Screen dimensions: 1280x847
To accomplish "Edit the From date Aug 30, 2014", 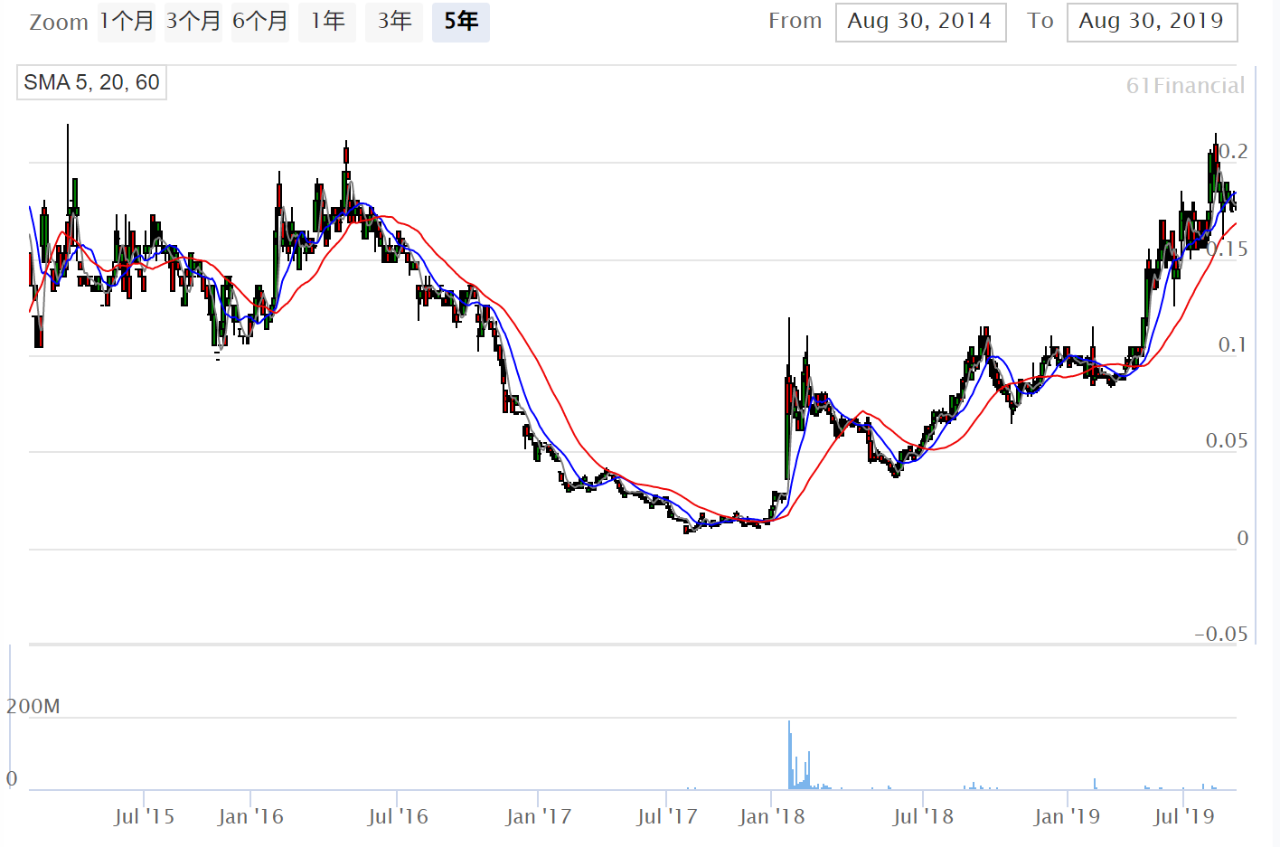I will coord(920,22).
